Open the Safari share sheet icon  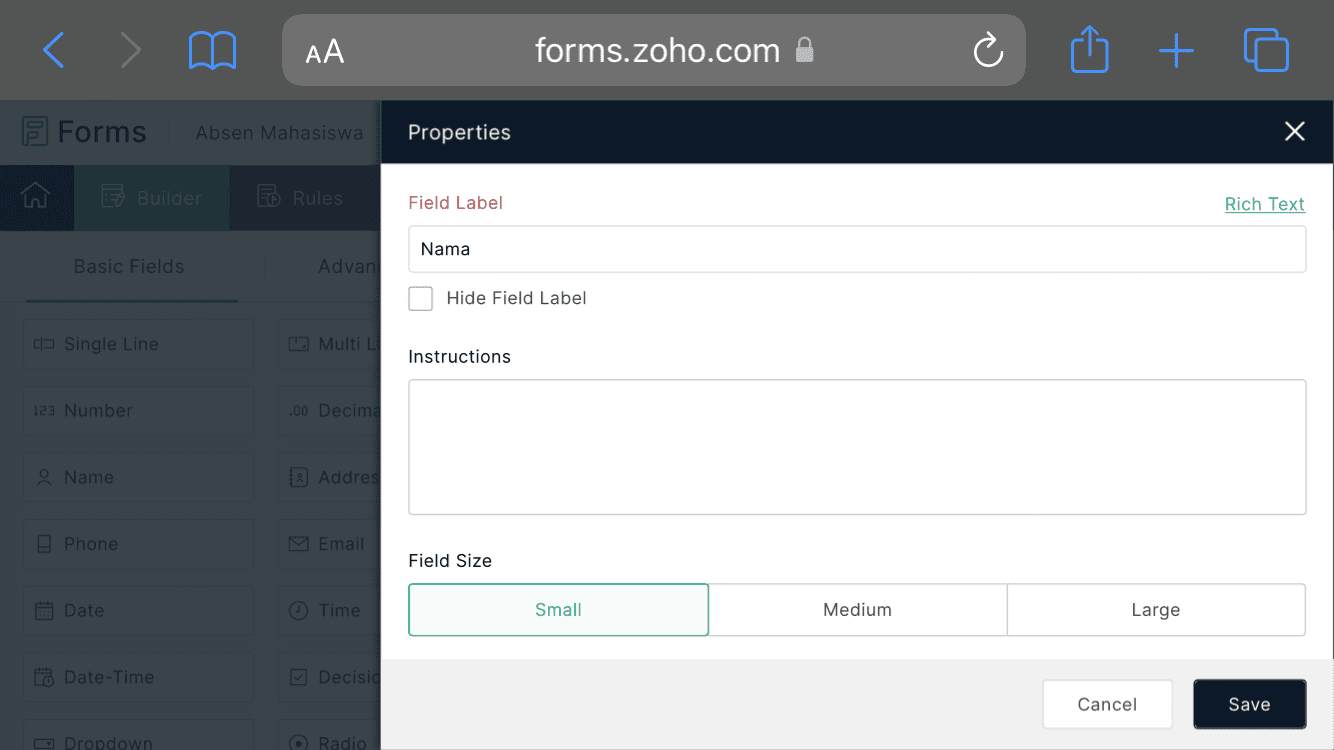[x=1089, y=49]
